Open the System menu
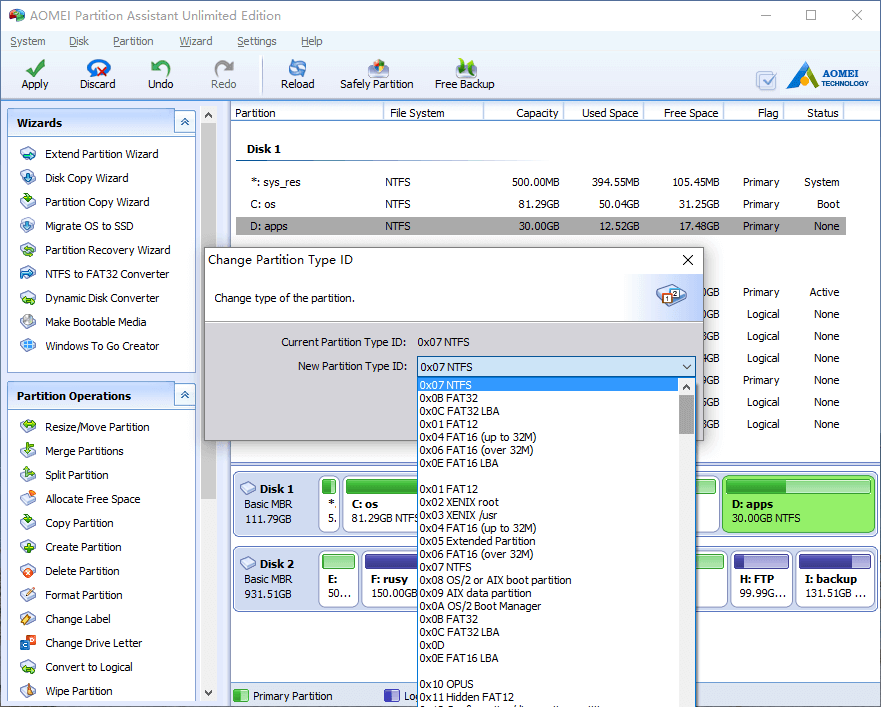 [x=28, y=41]
